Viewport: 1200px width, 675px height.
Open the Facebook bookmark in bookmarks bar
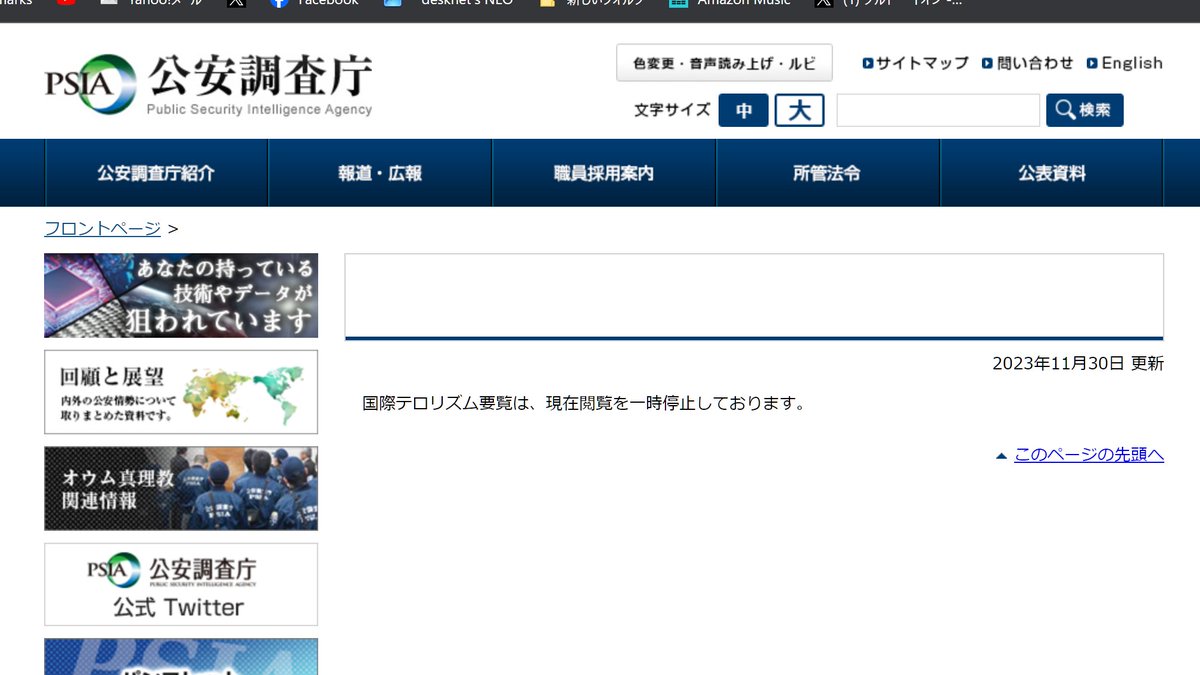(x=314, y=3)
